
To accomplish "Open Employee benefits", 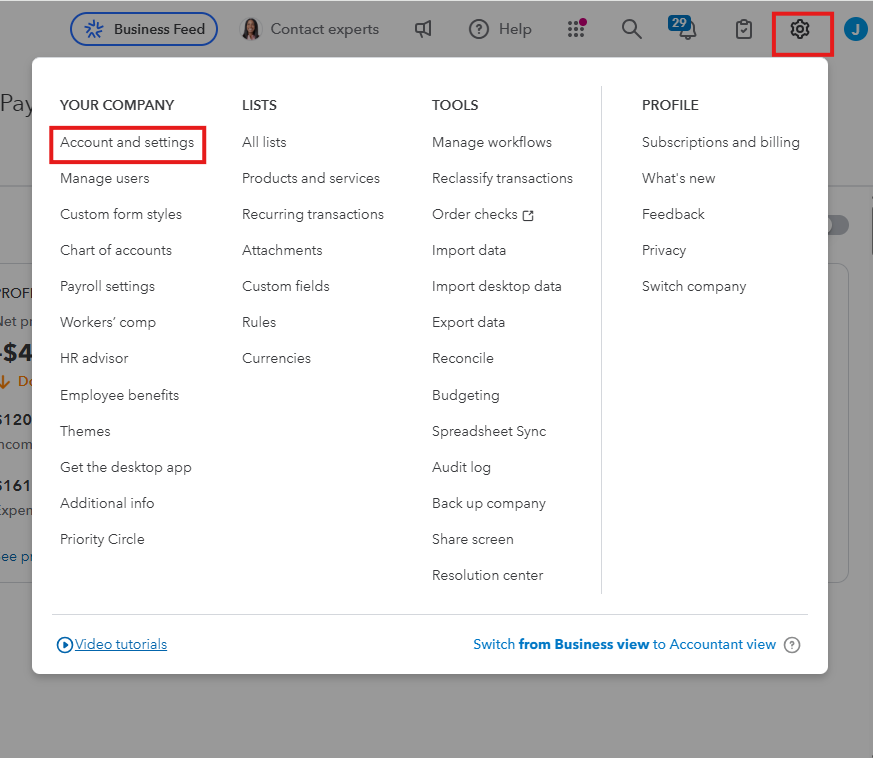I will pyautogui.click(x=120, y=395).
